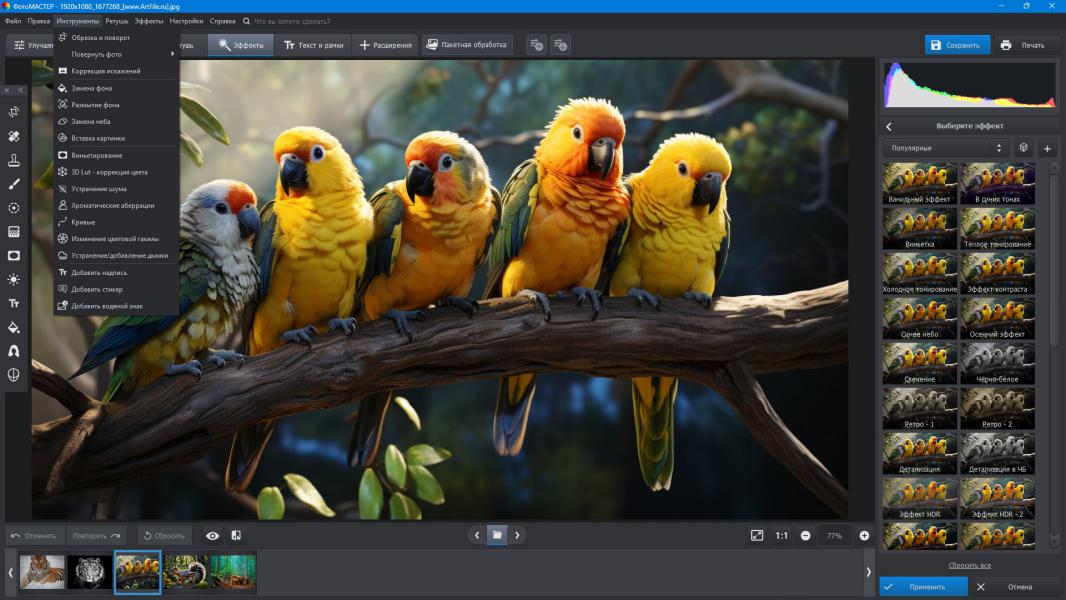Collapse the left tool panel with double chevron
The height and width of the screenshot is (600, 1066).
pos(20,90)
